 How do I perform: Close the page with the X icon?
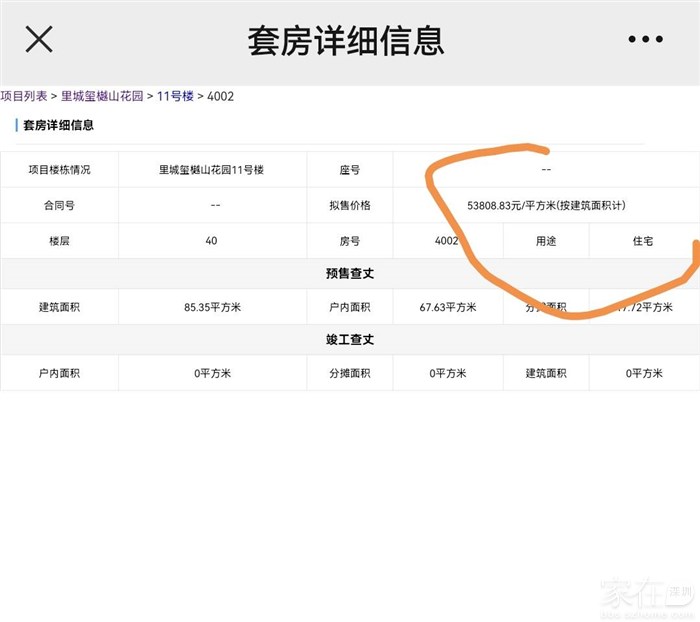[39, 40]
